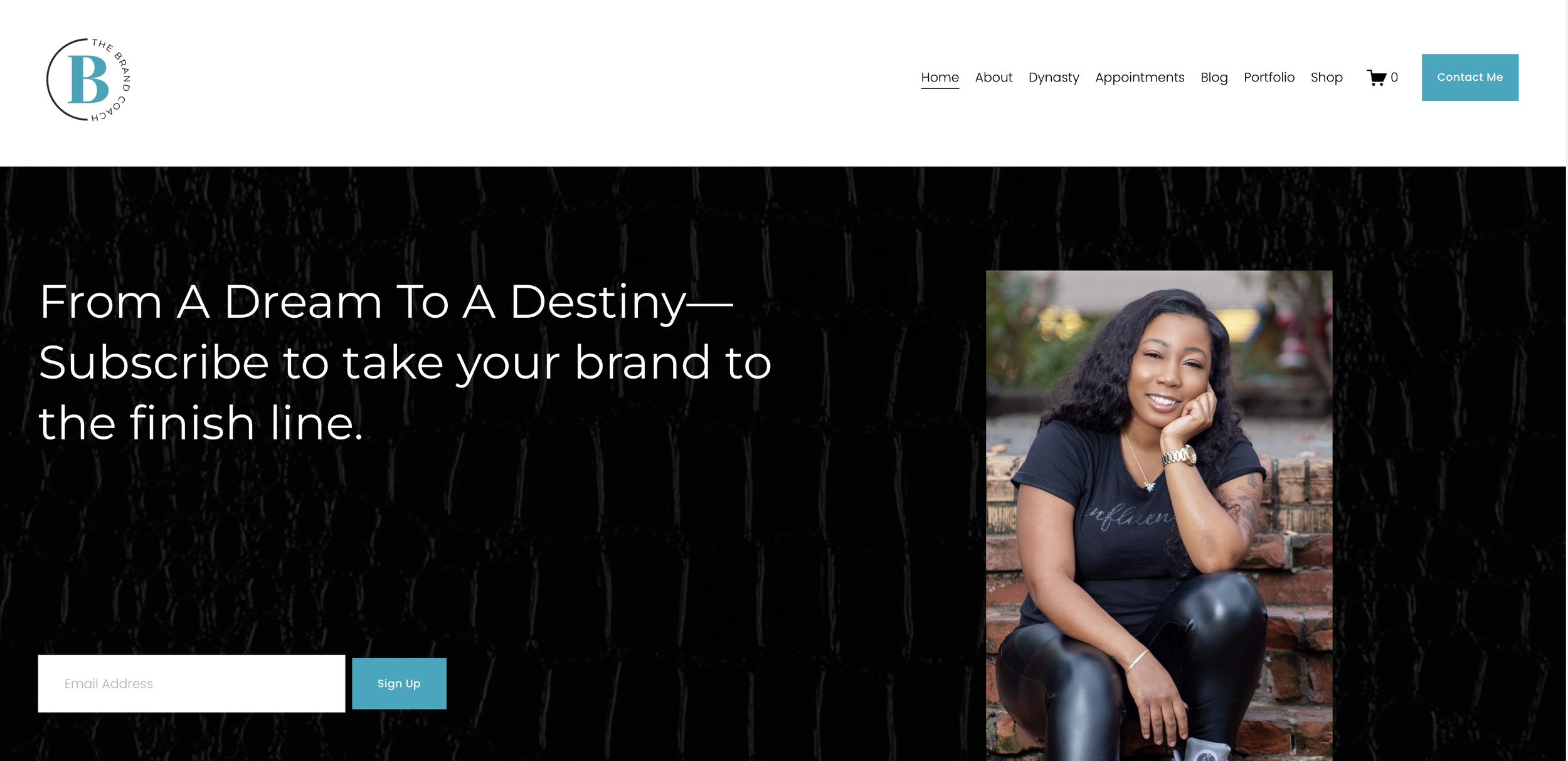Click the Contact Me button
The image size is (1568, 761).
(x=1470, y=77)
